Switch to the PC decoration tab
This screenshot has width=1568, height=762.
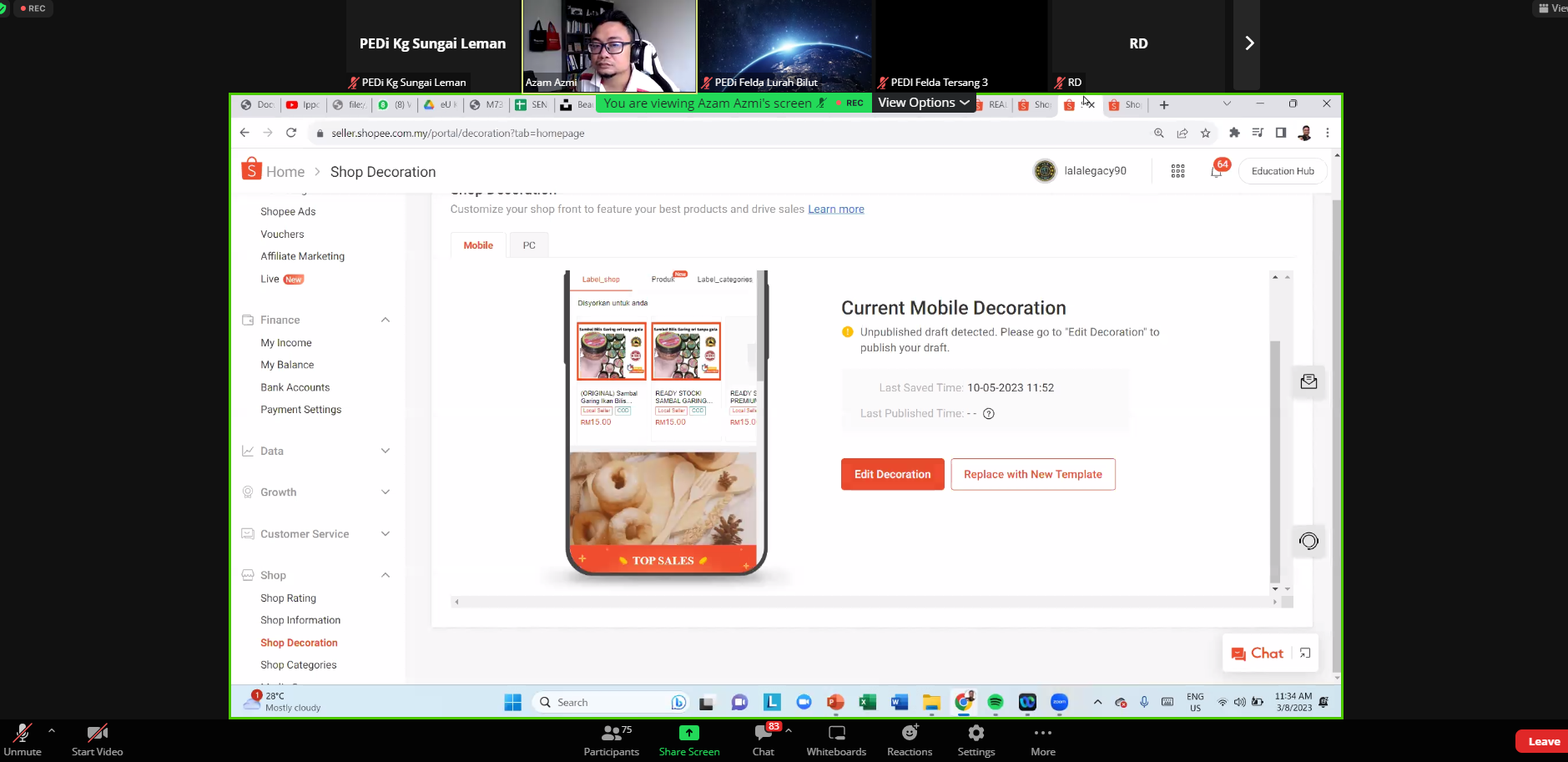click(x=529, y=245)
